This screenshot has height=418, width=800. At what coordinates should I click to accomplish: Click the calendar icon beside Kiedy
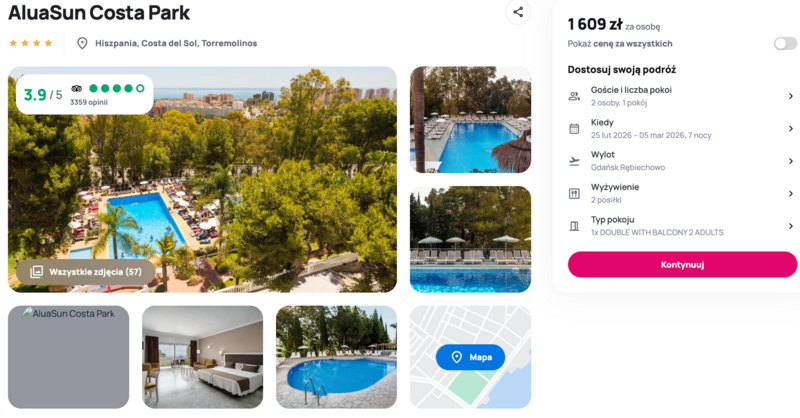[574, 129]
